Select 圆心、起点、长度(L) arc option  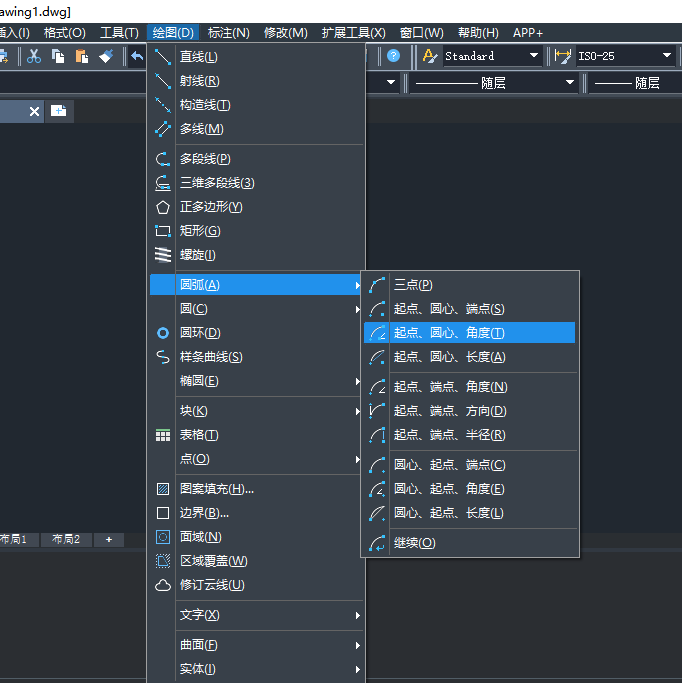tap(470, 513)
